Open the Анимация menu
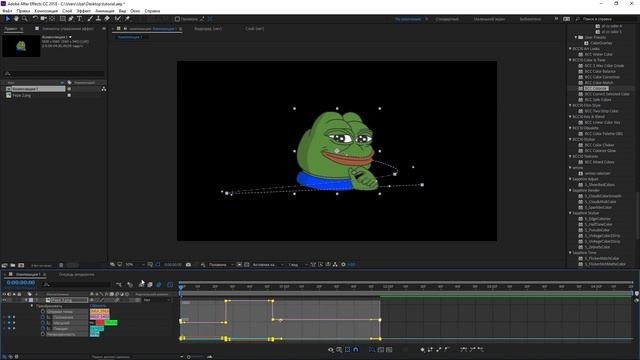Viewport: 640px width, 360px height. (x=104, y=11)
